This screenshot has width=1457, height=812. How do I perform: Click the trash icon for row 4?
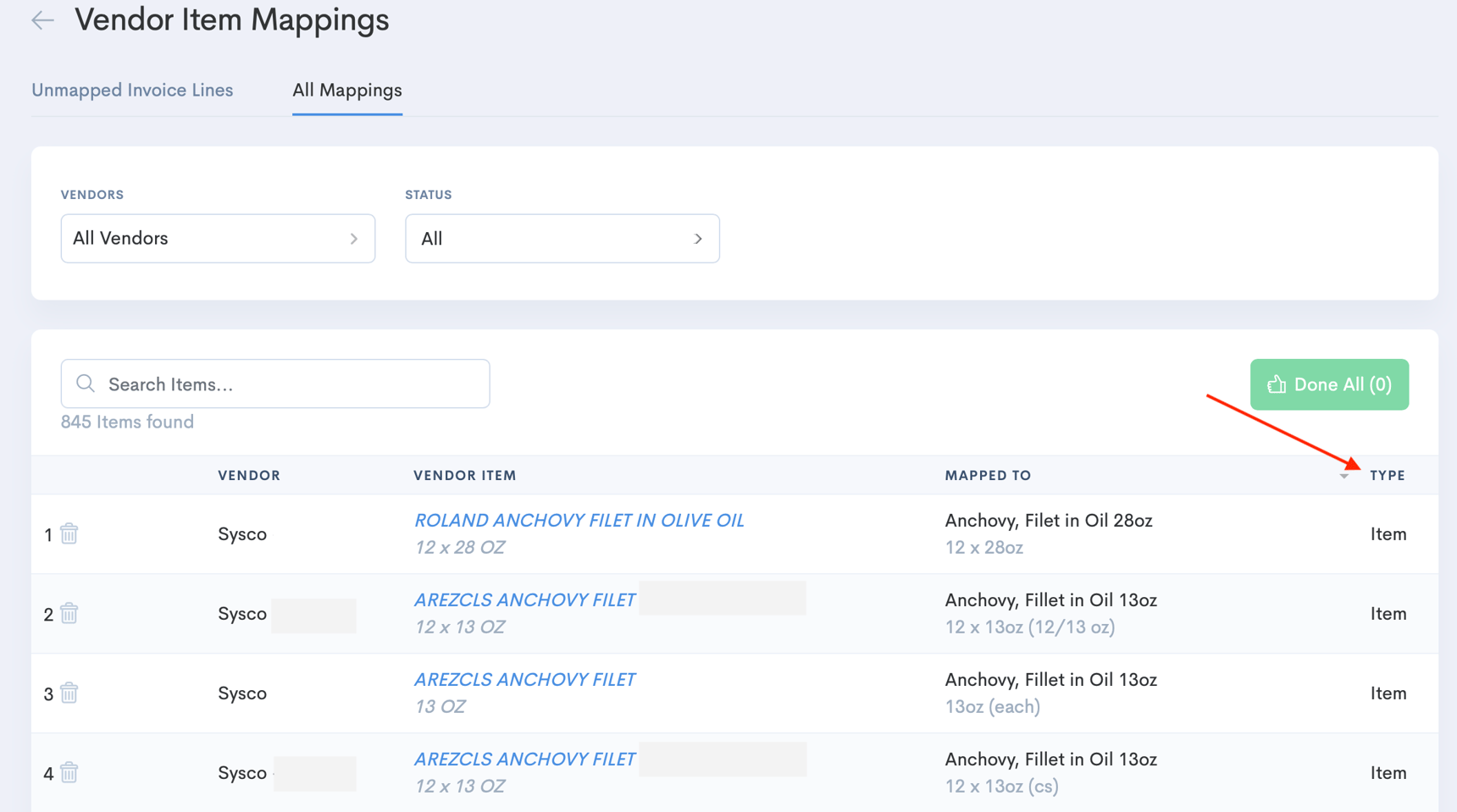[x=69, y=772]
